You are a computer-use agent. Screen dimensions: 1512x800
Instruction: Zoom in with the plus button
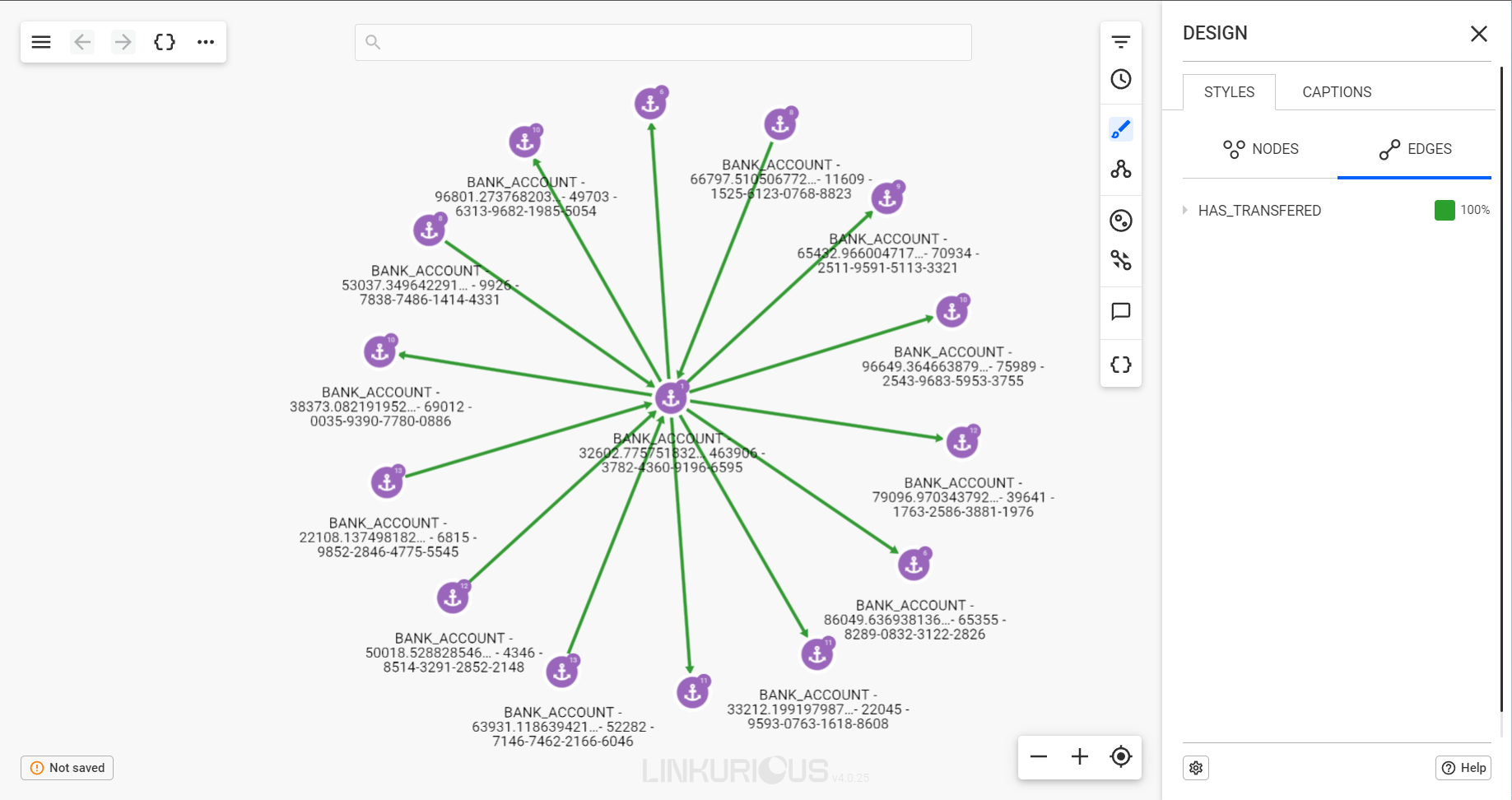tap(1080, 756)
